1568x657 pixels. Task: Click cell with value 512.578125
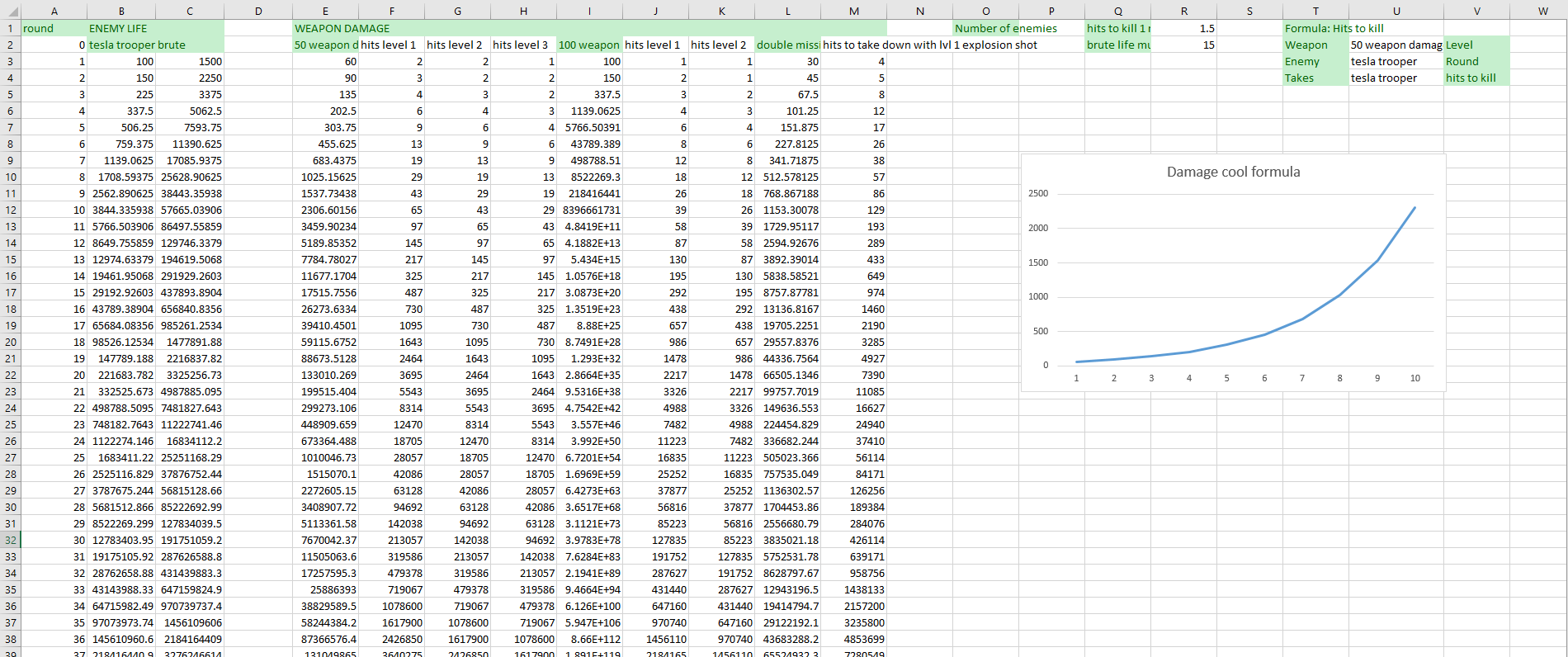787,177
